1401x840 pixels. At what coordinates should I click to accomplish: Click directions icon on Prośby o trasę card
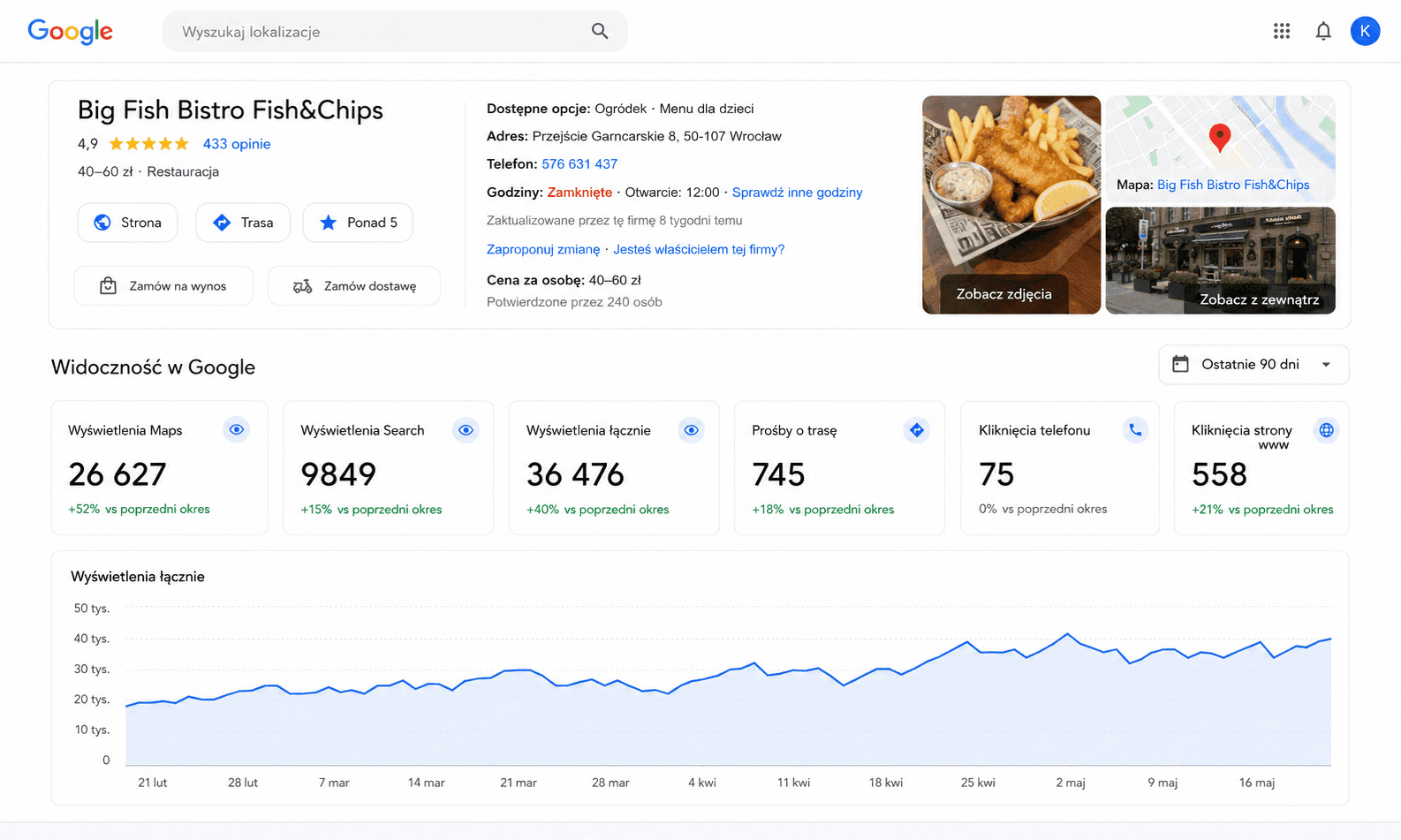917,430
